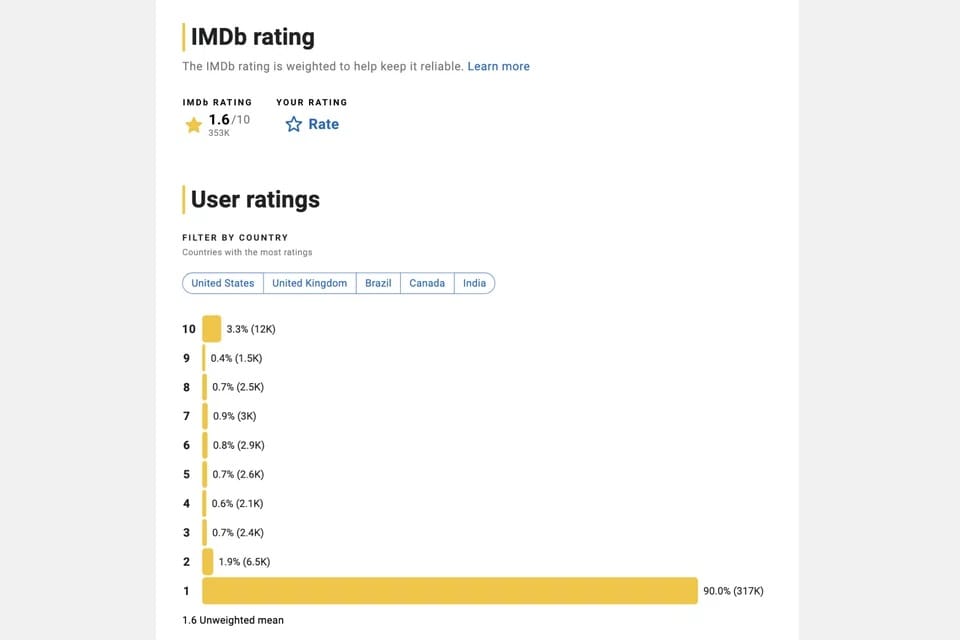Click the 3.3% (12K) label
The width and height of the screenshot is (960, 640).
pyautogui.click(x=251, y=329)
